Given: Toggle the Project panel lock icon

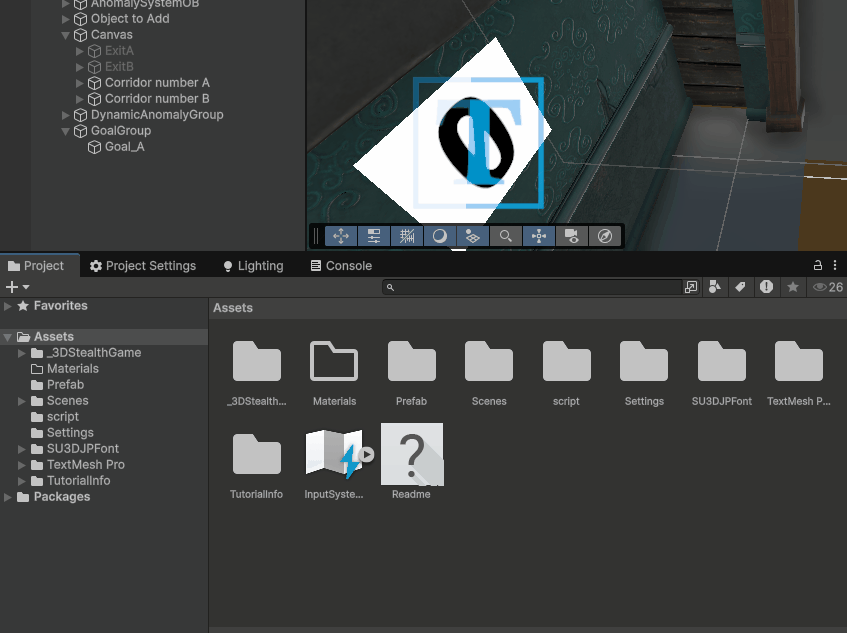Looking at the screenshot, I should click(818, 265).
